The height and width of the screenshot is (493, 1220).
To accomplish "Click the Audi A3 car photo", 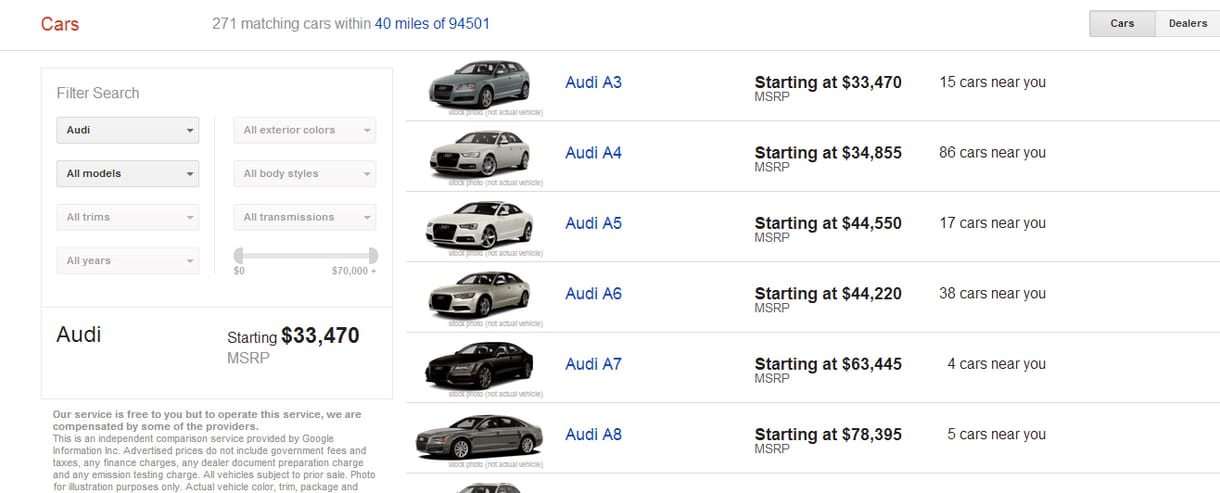I will pos(478,84).
